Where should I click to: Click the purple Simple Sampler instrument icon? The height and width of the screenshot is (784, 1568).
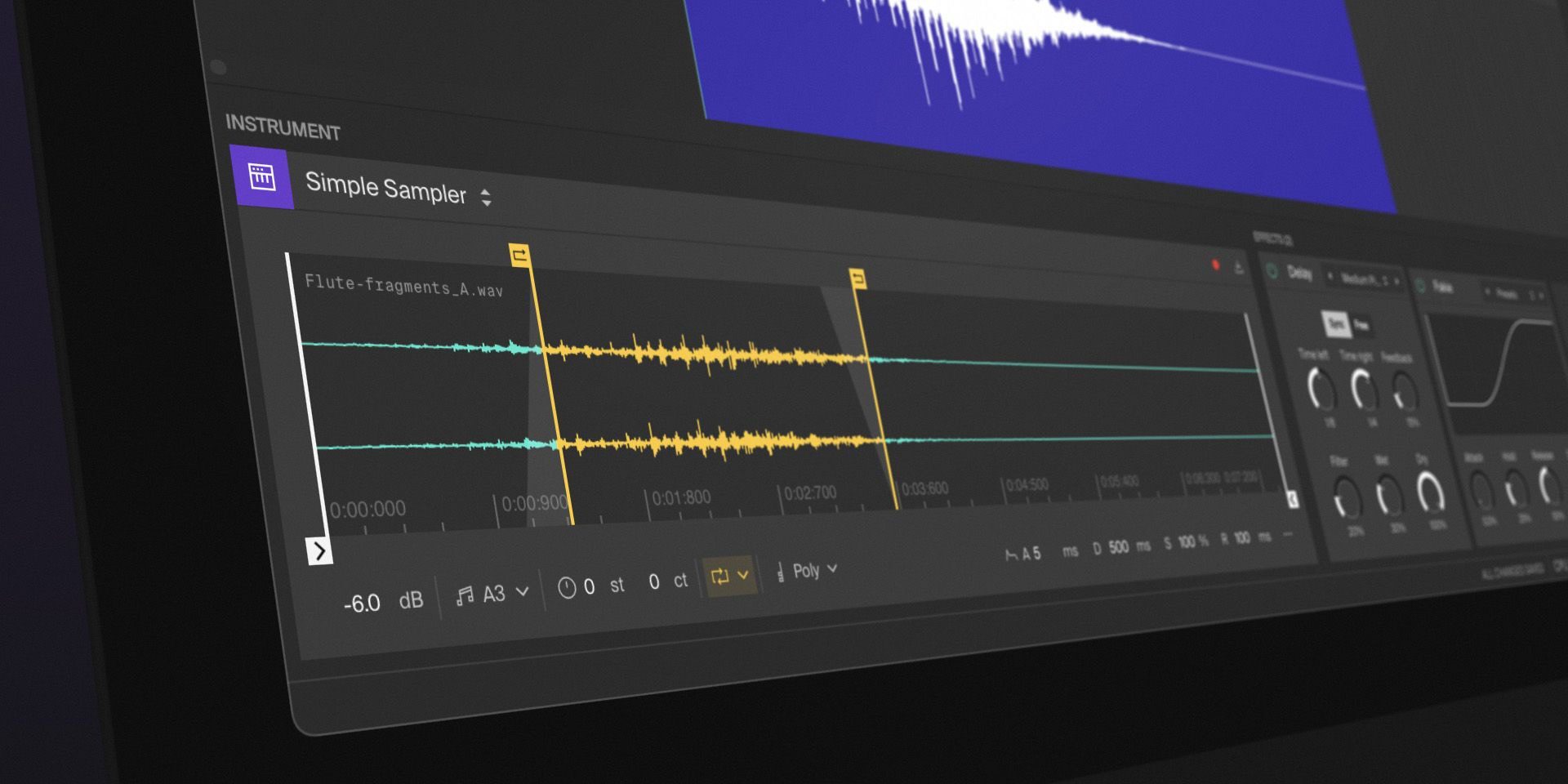(262, 177)
